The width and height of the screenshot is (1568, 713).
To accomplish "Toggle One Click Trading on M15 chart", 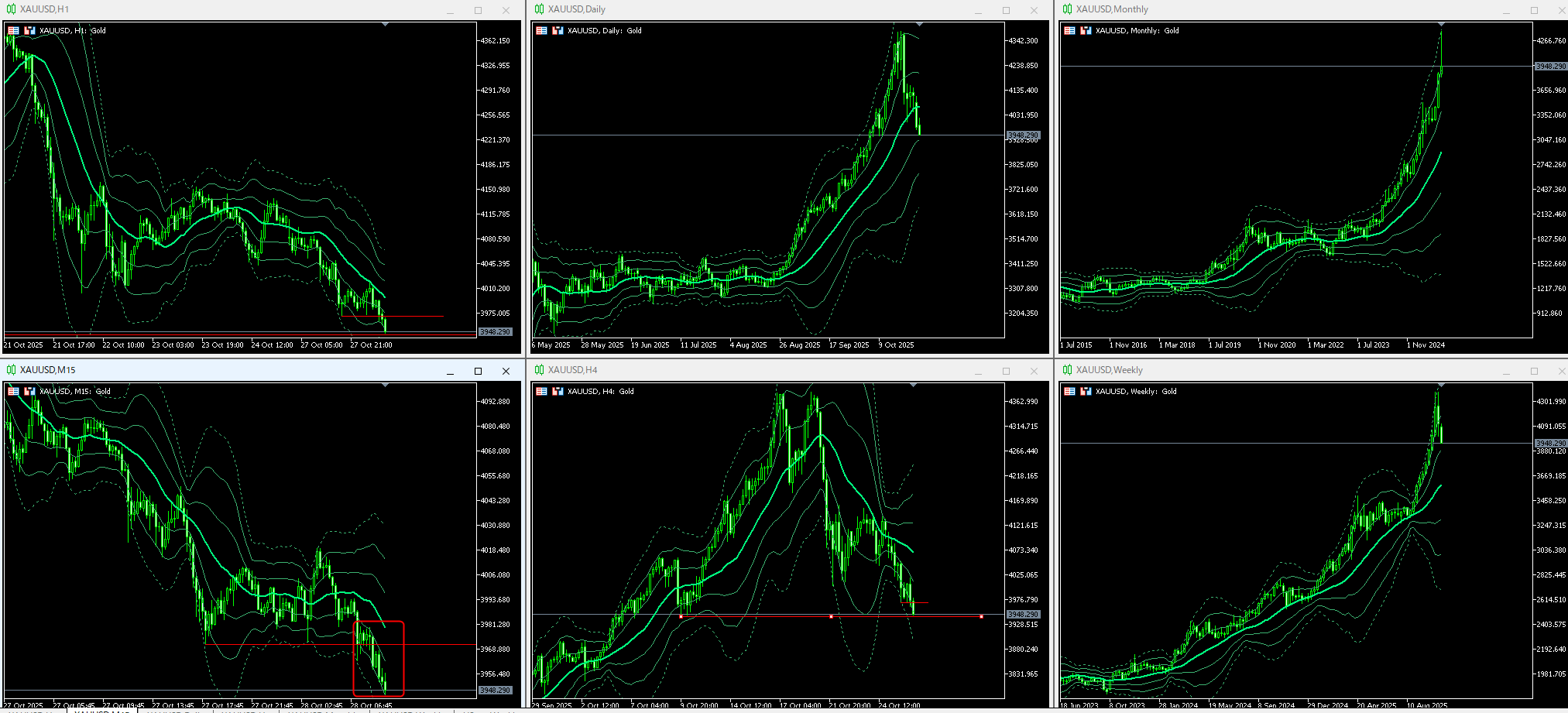I will pyautogui.click(x=13, y=392).
